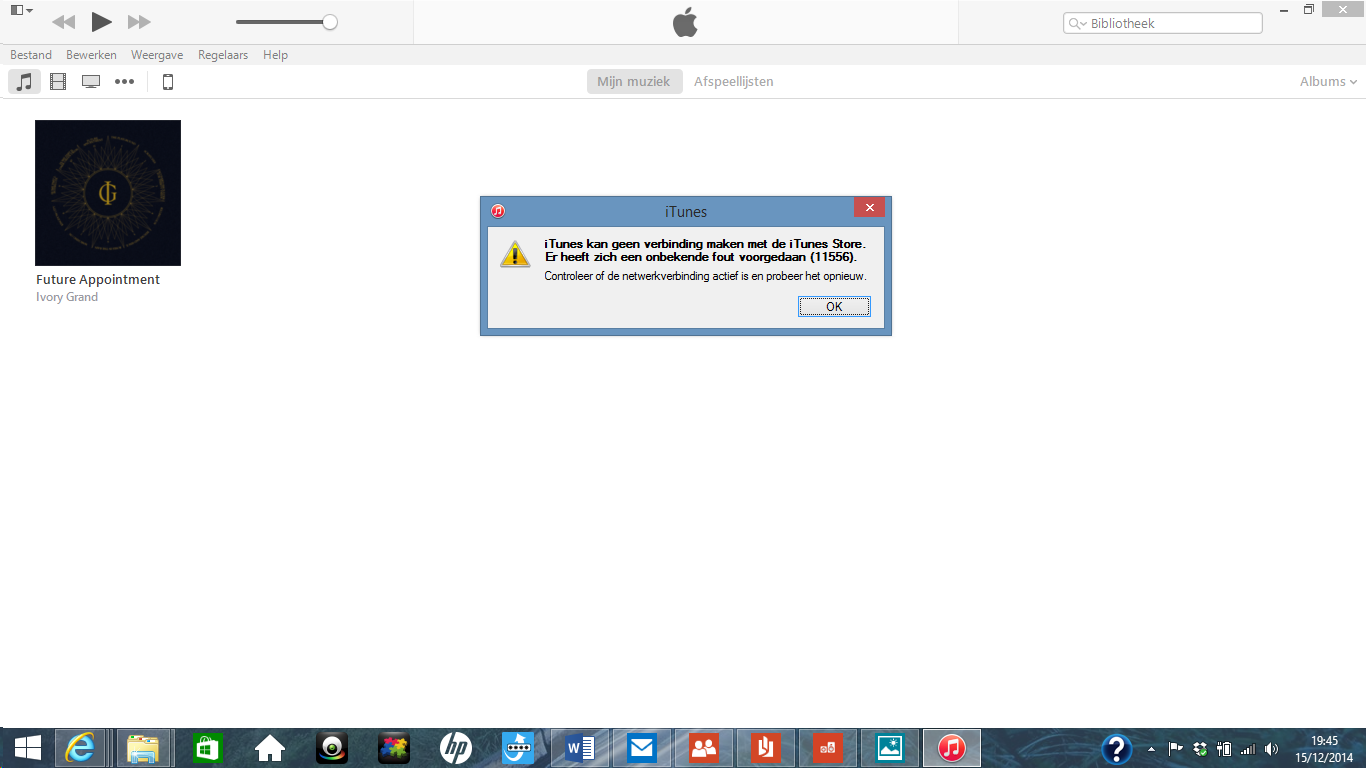The height and width of the screenshot is (768, 1366).
Task: Click the Apple logo in the status area
Action: (x=685, y=22)
